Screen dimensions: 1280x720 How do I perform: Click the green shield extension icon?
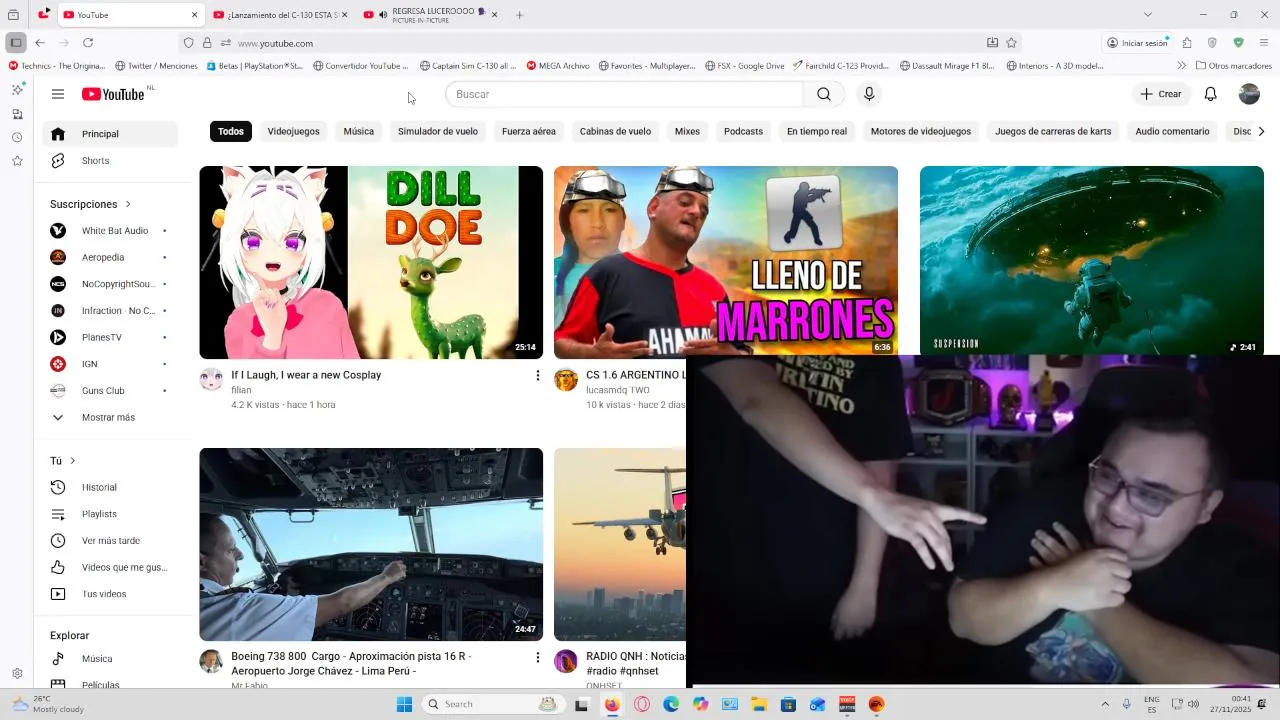tap(1238, 43)
